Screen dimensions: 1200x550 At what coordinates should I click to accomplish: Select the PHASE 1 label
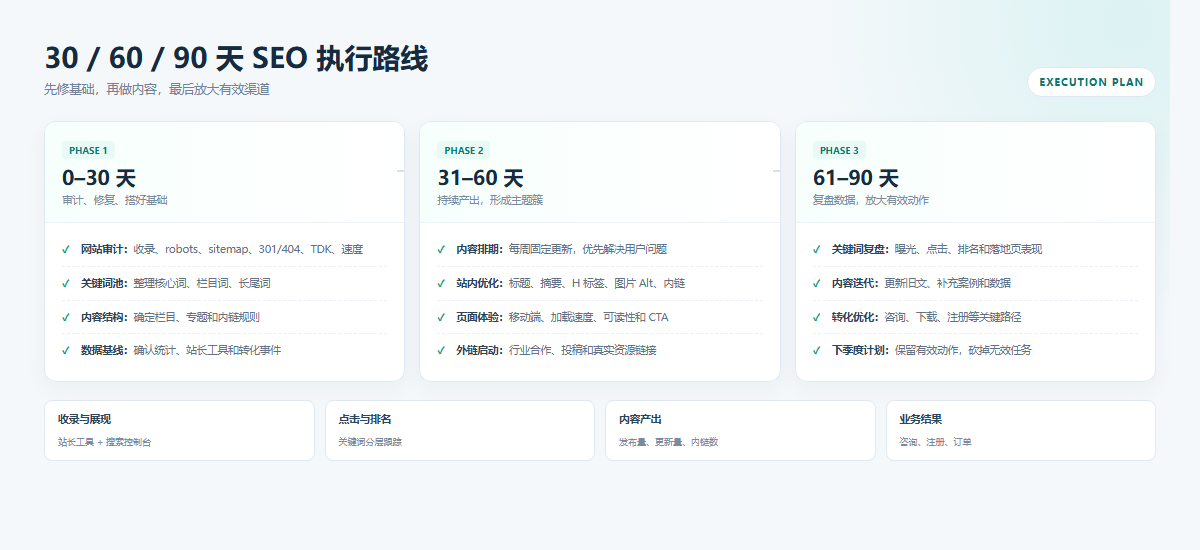click(x=88, y=151)
